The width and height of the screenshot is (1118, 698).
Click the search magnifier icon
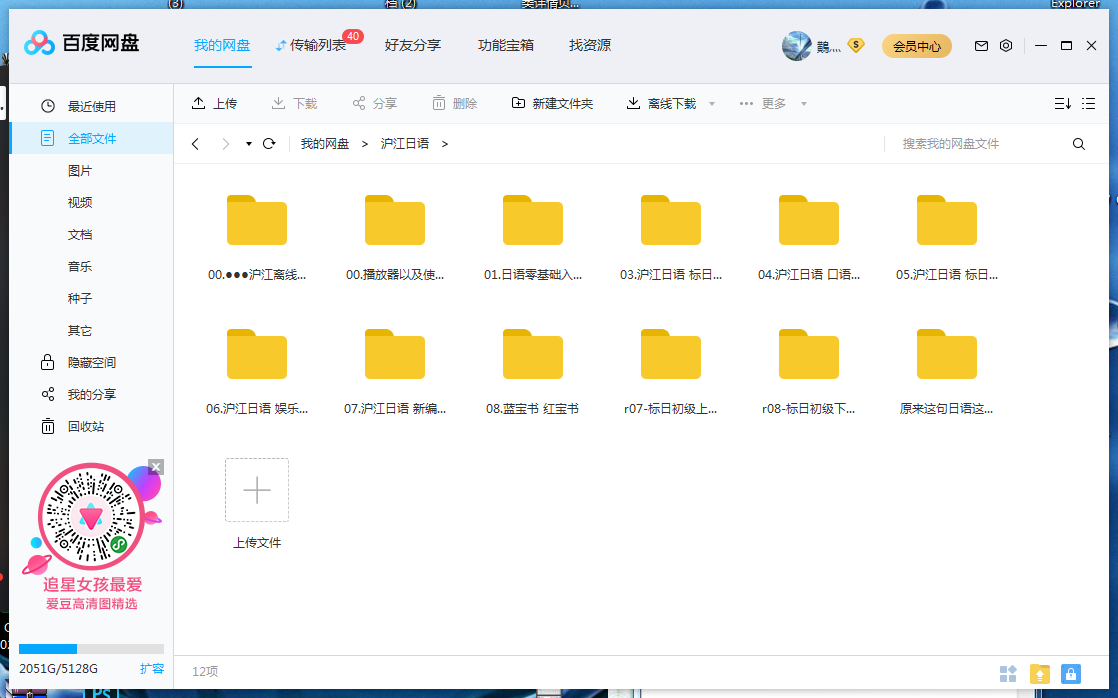click(x=1079, y=144)
